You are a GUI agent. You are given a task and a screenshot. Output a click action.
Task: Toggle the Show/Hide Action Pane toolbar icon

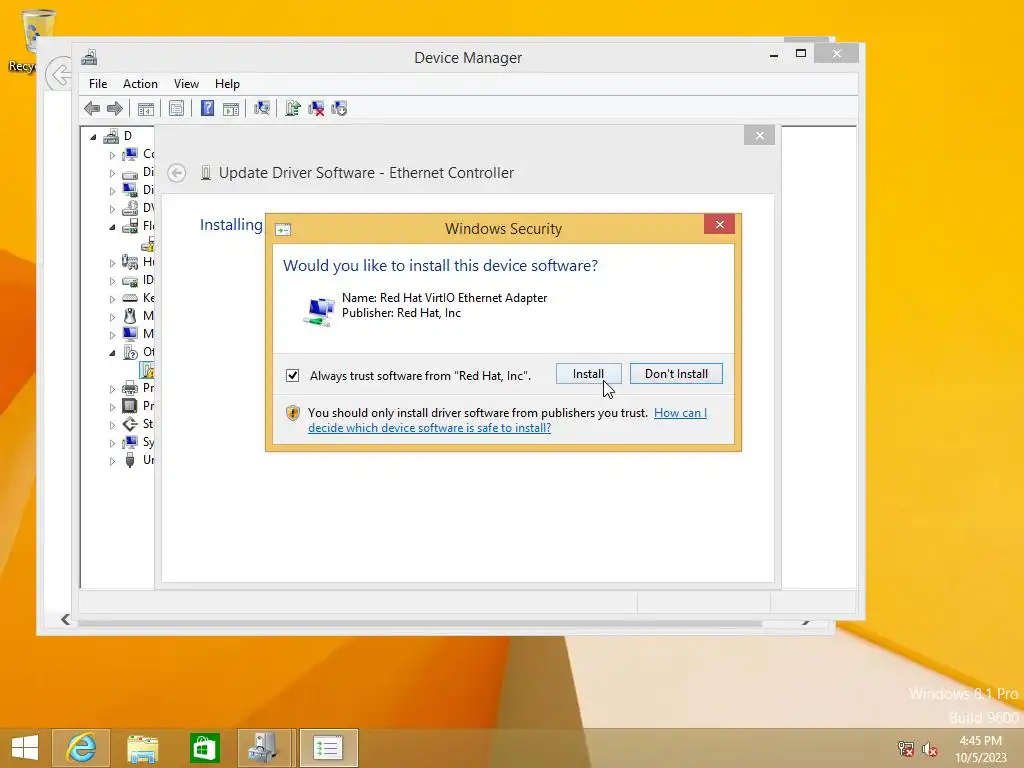click(231, 108)
